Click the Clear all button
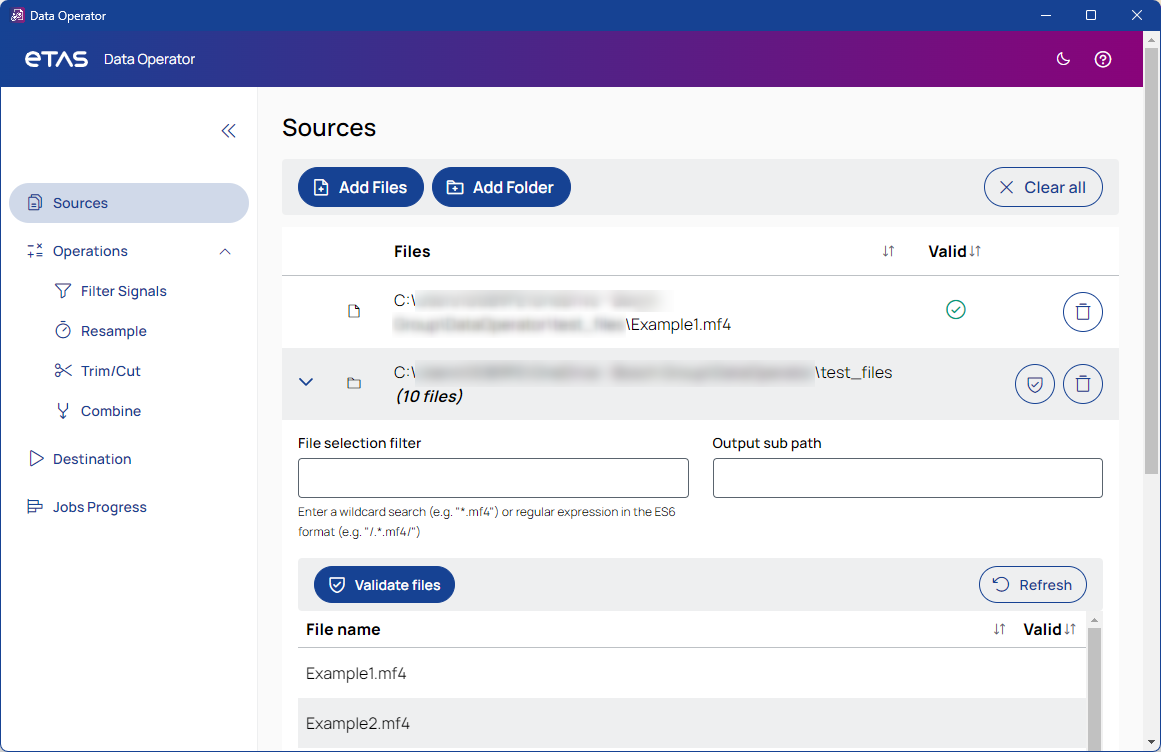1161x752 pixels. click(x=1043, y=187)
